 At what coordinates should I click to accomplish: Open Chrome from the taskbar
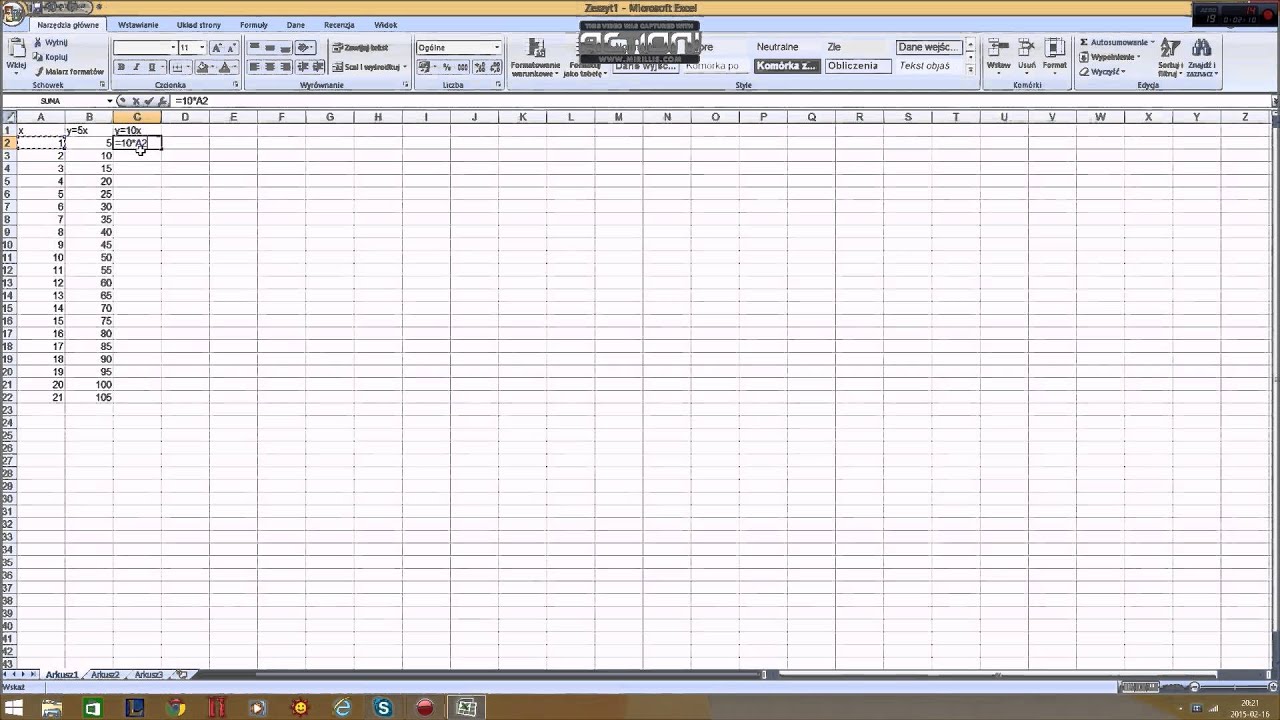point(176,708)
